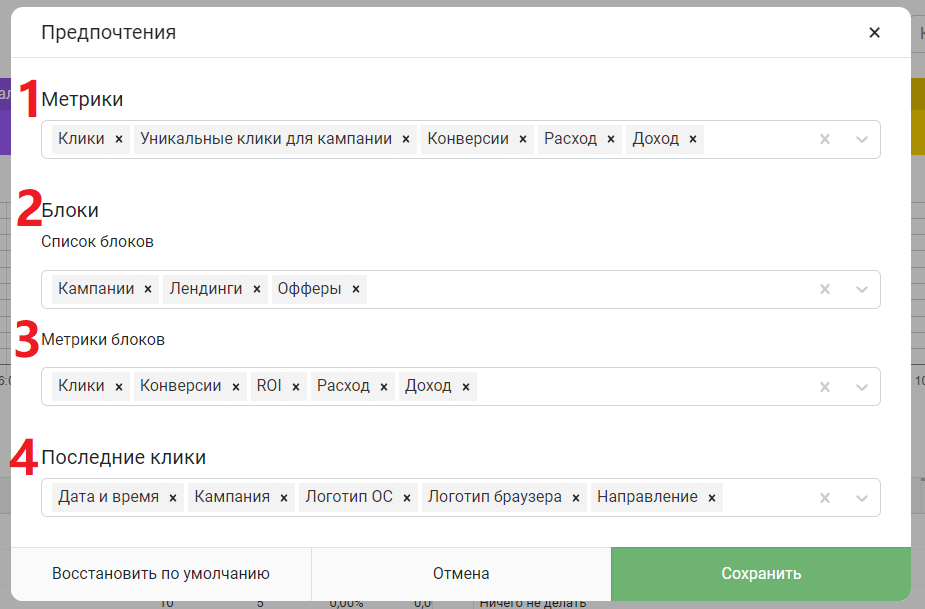Viewport: 925px width, 609px height.
Task: Click the Лендинги tag label
Action: [x=206, y=289]
